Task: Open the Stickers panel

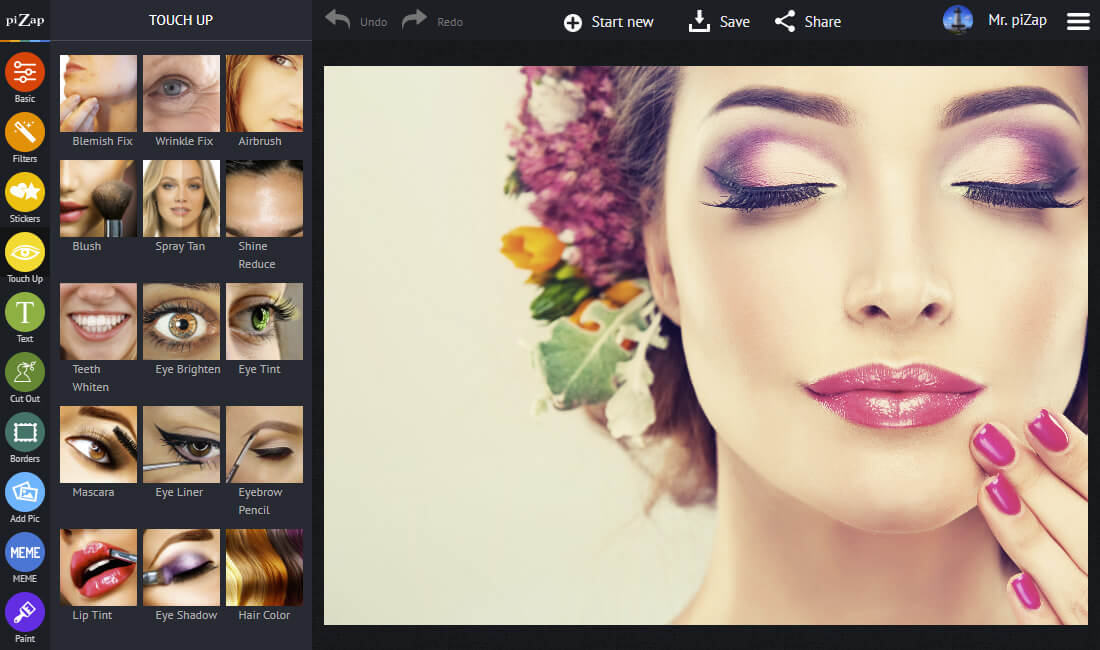Action: (25, 193)
